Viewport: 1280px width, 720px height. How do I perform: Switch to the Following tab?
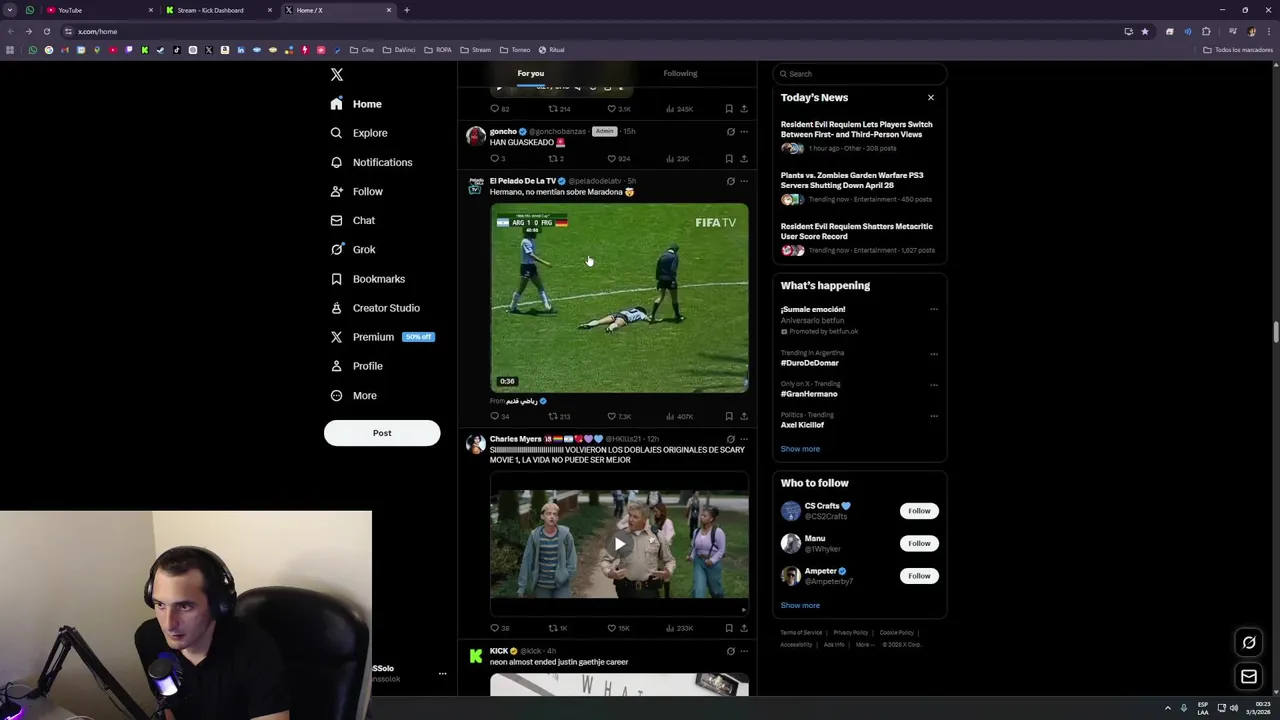click(x=680, y=73)
